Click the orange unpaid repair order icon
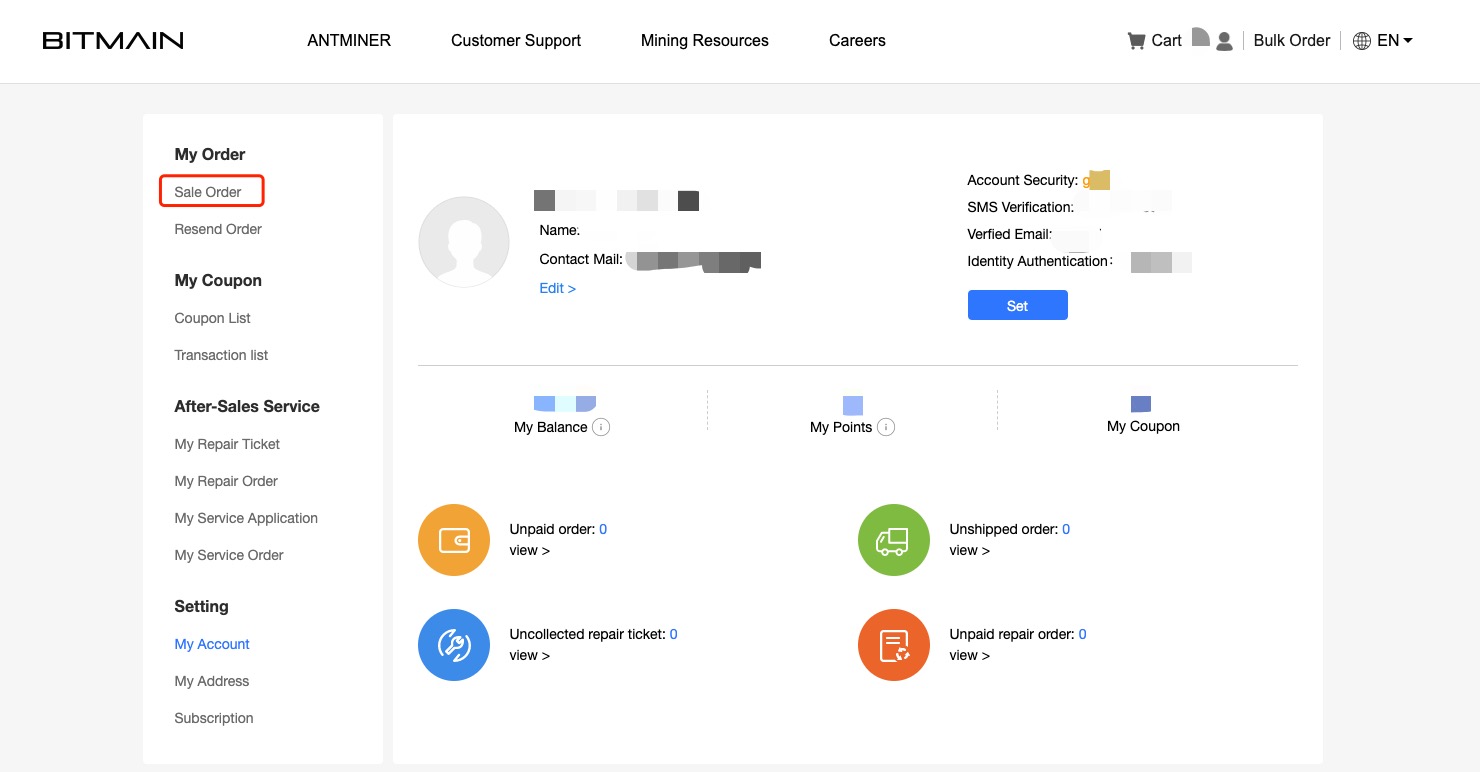The height and width of the screenshot is (772, 1480). point(894,645)
